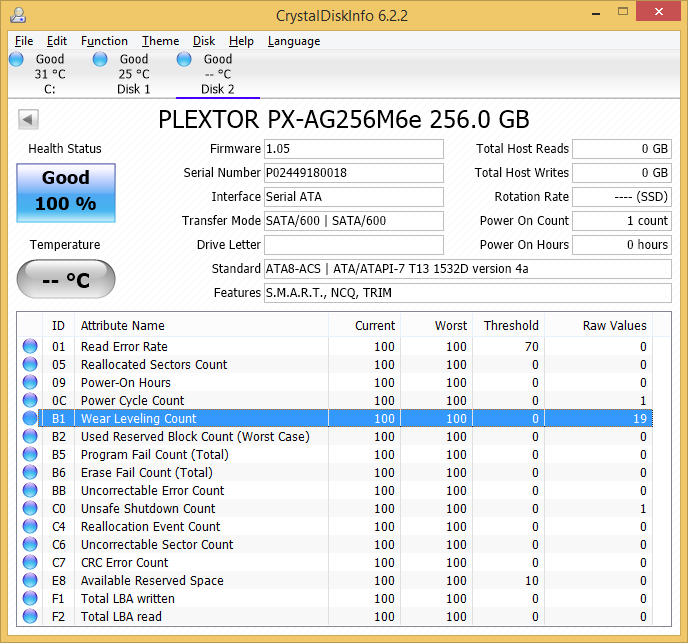Click status orb for Read Error Rate
This screenshot has width=688, height=643.
tap(30, 347)
